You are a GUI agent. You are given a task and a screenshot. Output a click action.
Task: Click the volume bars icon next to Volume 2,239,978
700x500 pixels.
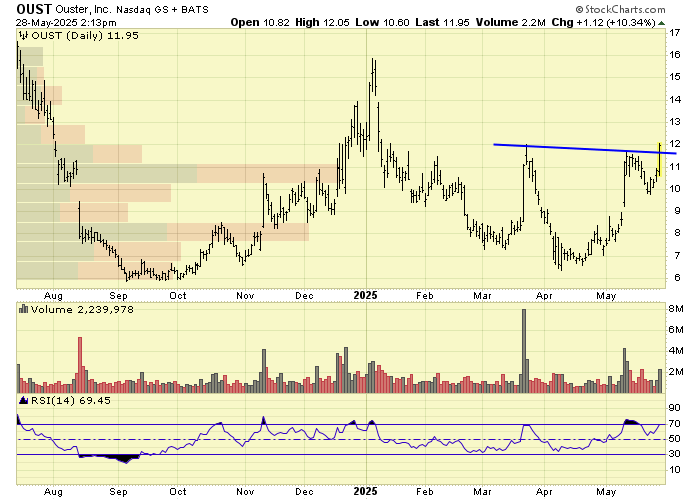coord(24,309)
